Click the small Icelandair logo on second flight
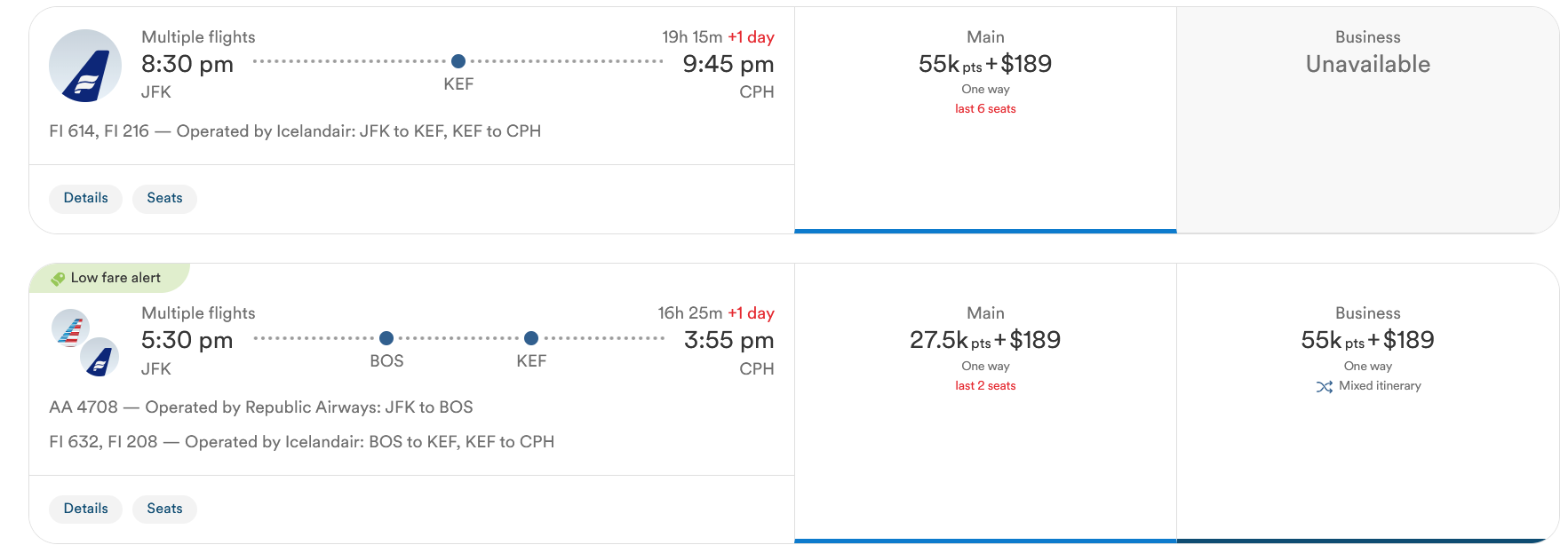Viewport: 1568px width, 553px height. [x=100, y=358]
